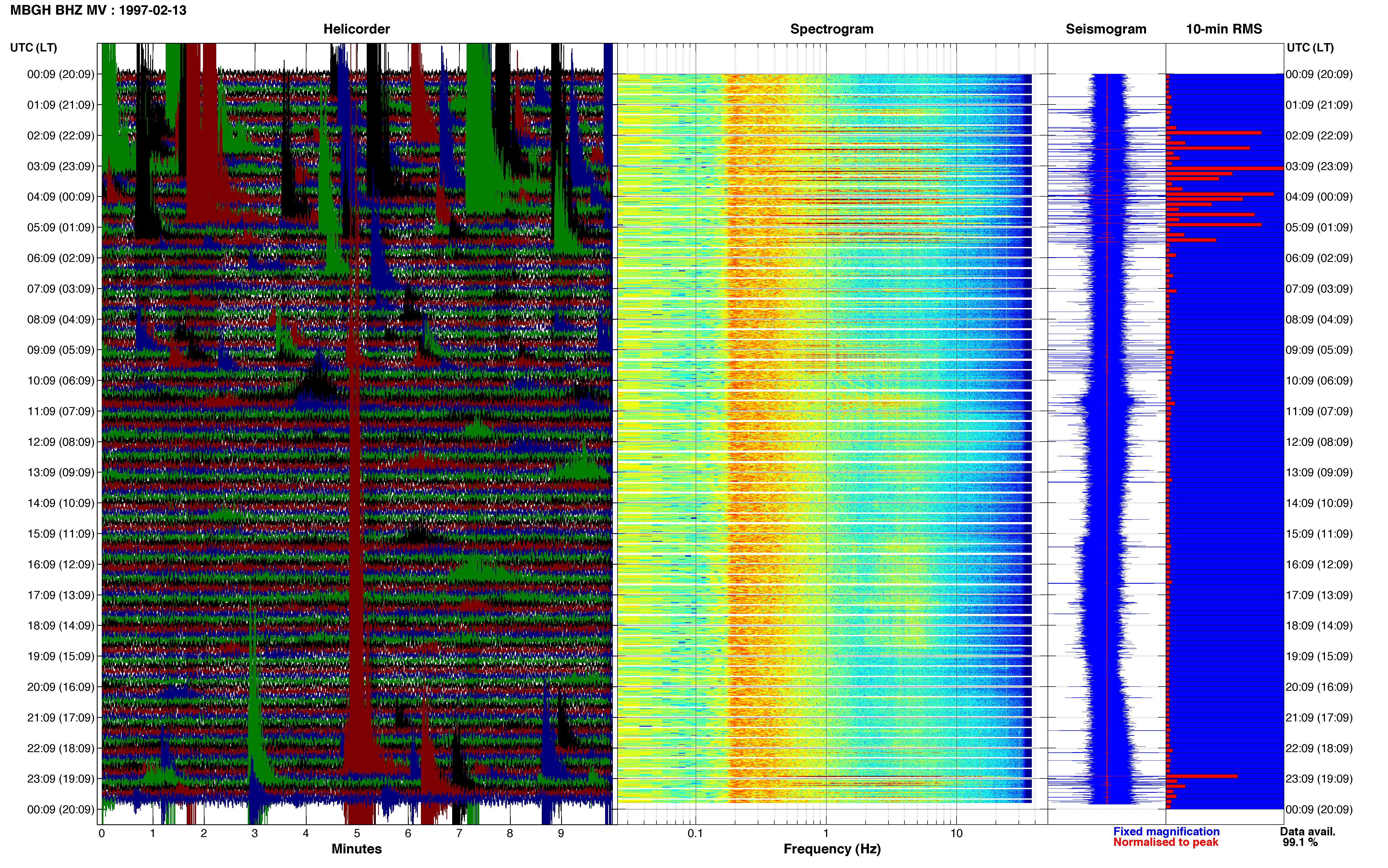Click minute tick '5' on helicorder axis
1388x868 pixels.
(x=357, y=833)
